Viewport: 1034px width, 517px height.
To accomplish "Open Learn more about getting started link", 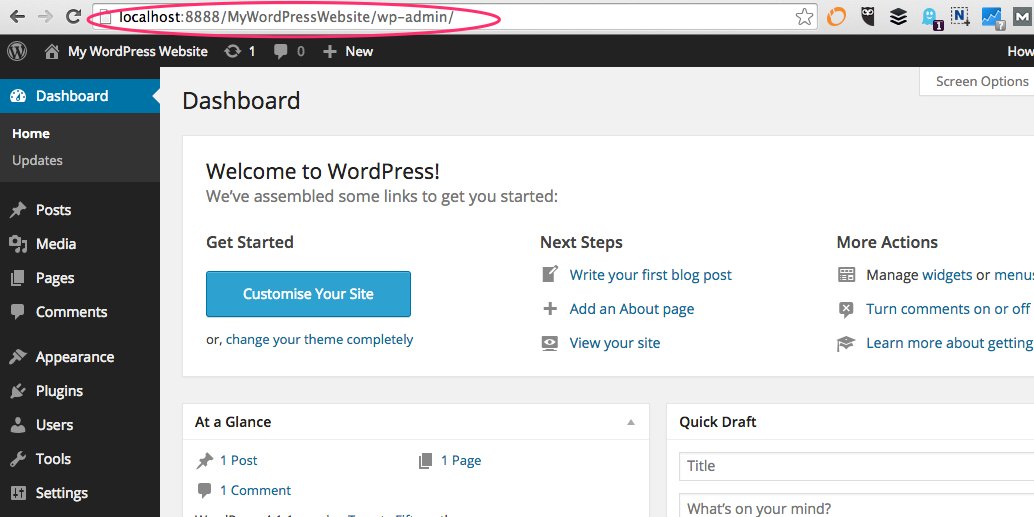I will coord(950,343).
